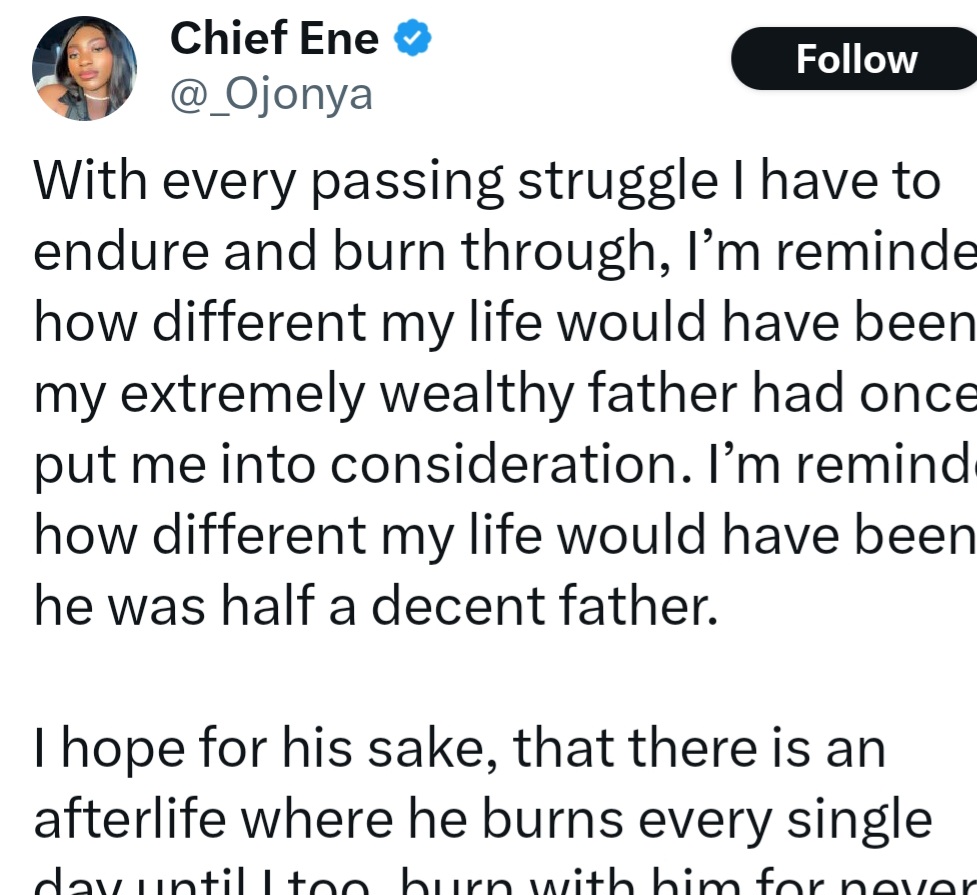The image size is (977, 895).
Task: Click the line starting "With every passing struggle"
Action: click(x=487, y=182)
